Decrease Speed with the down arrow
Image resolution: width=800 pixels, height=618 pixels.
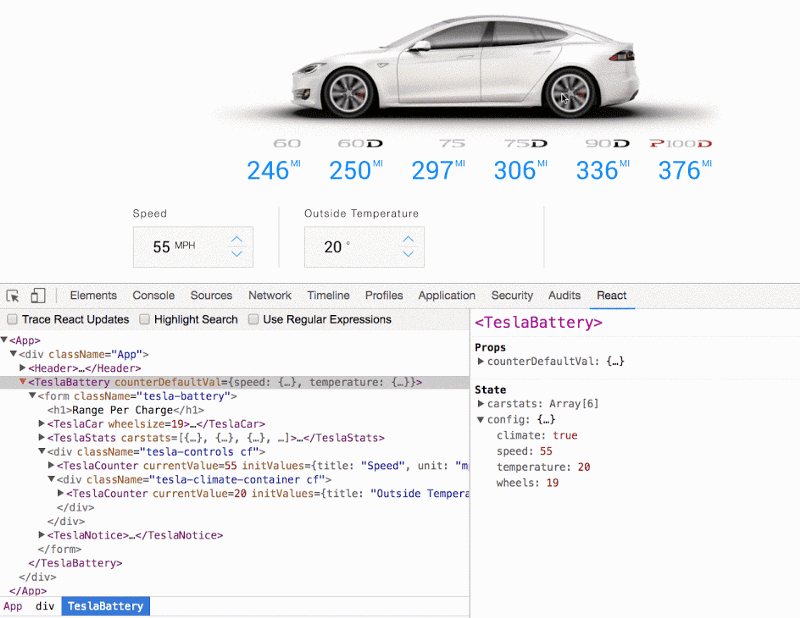[x=237, y=254]
